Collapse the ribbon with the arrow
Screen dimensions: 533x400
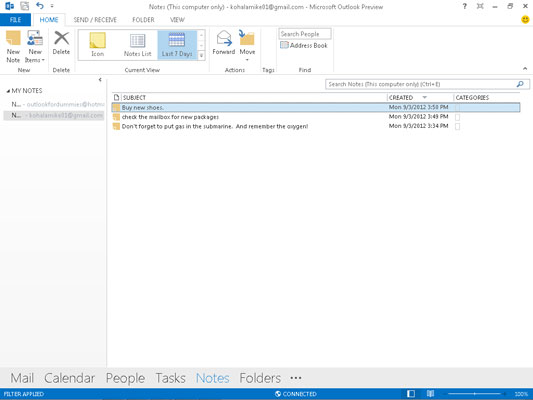click(525, 69)
